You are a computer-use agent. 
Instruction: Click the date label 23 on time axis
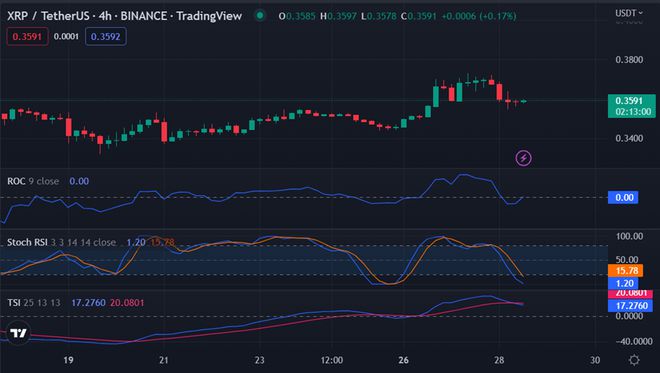259,360
